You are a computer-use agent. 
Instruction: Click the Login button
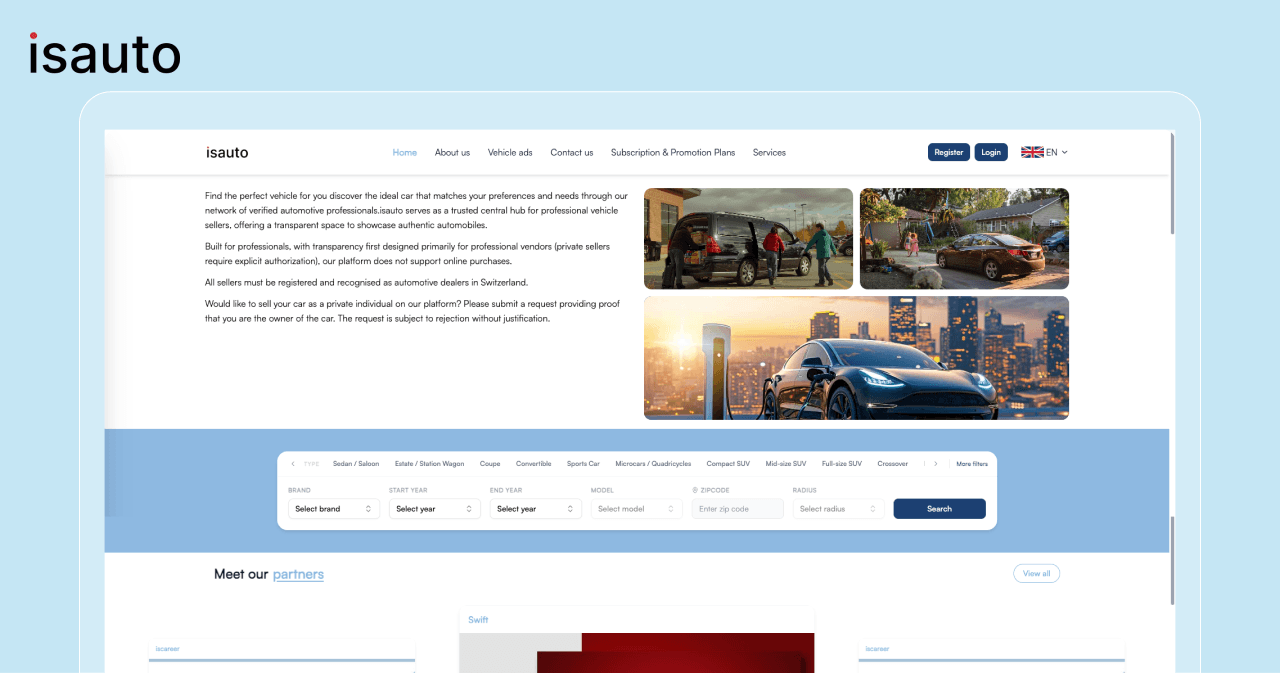click(x=991, y=152)
